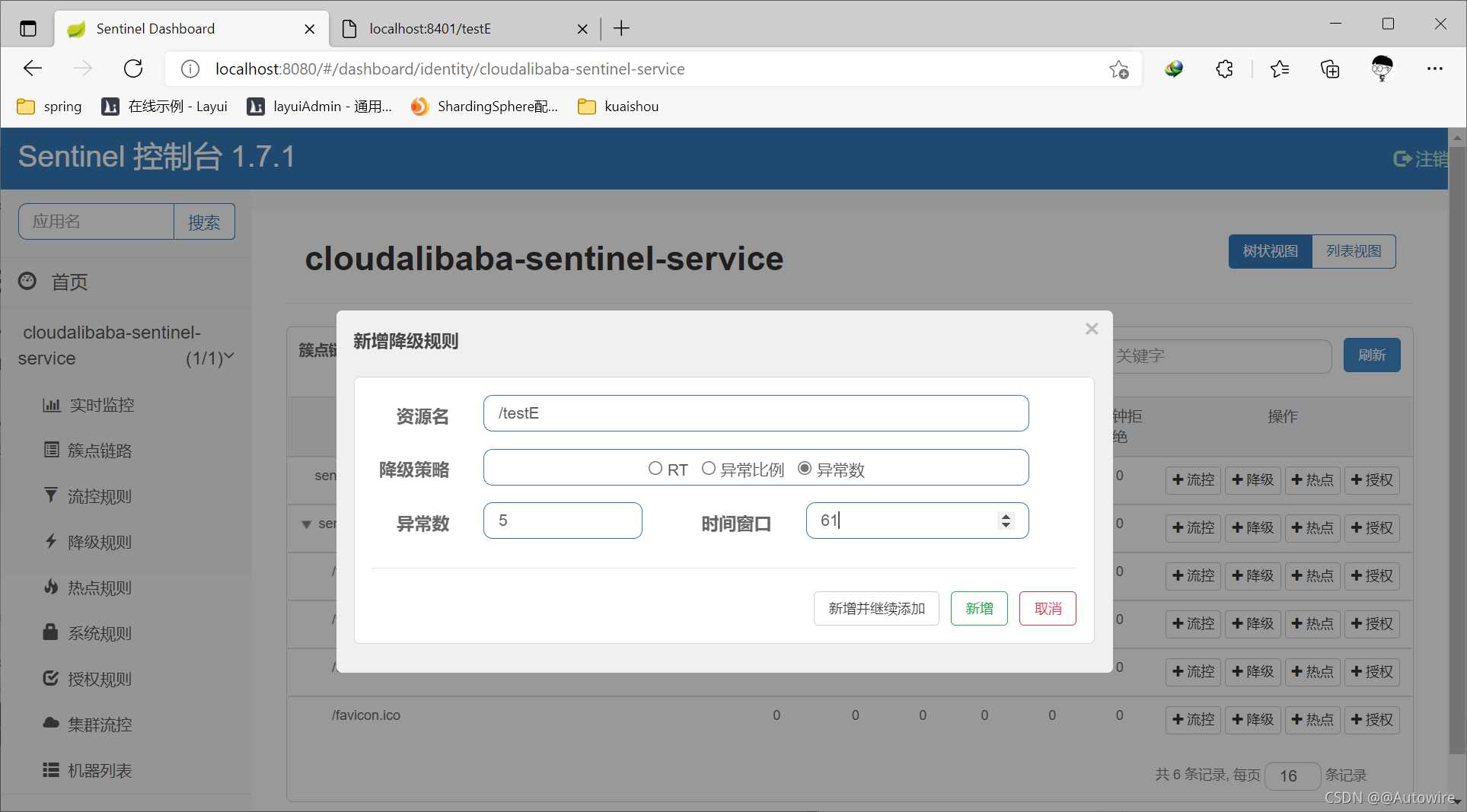Image resolution: width=1467 pixels, height=812 pixels.
Task: Click the browser profile avatar
Action: [1382, 69]
